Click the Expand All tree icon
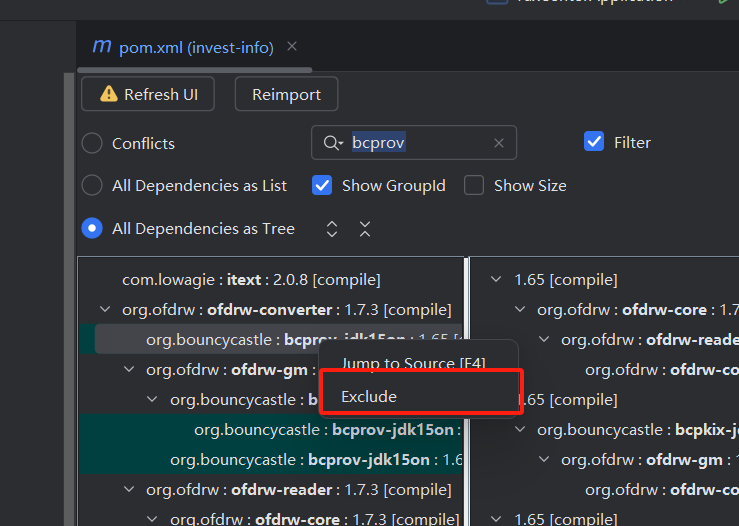Screen dimensions: 739x526 click(x=332, y=229)
